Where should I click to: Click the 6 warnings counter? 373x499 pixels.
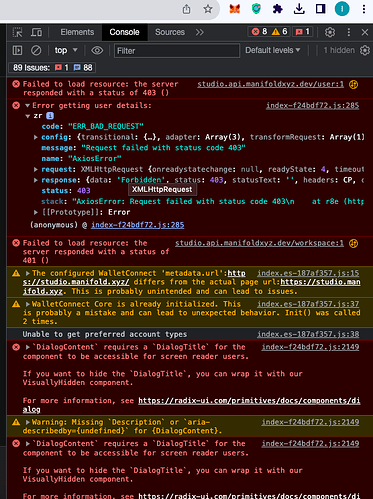(x=280, y=32)
